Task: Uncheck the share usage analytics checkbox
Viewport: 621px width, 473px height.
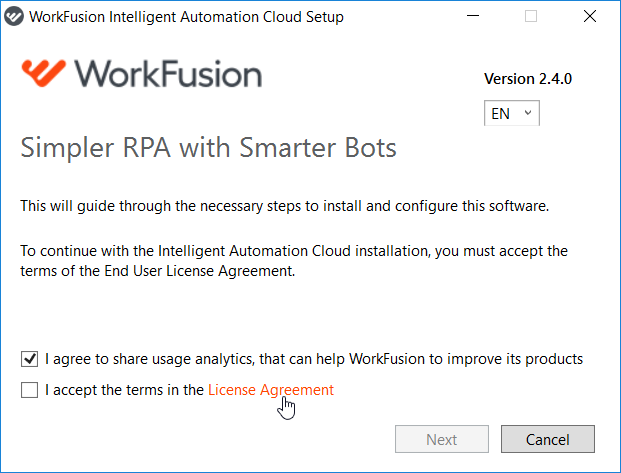Action: [x=29, y=359]
